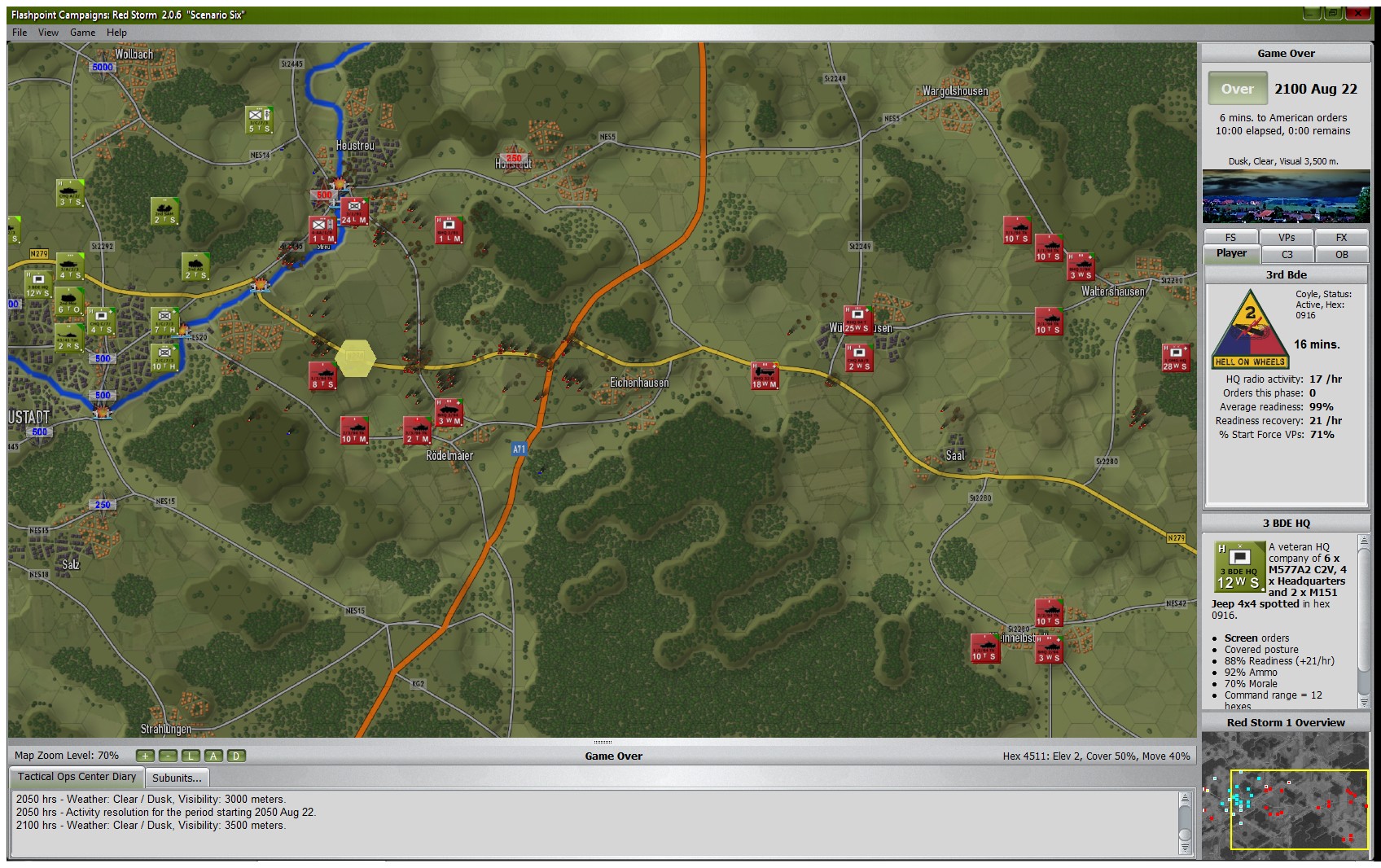The width and height of the screenshot is (1381, 868).
Task: Click the unit info panel scrollbar down arrow
Action: (1363, 702)
